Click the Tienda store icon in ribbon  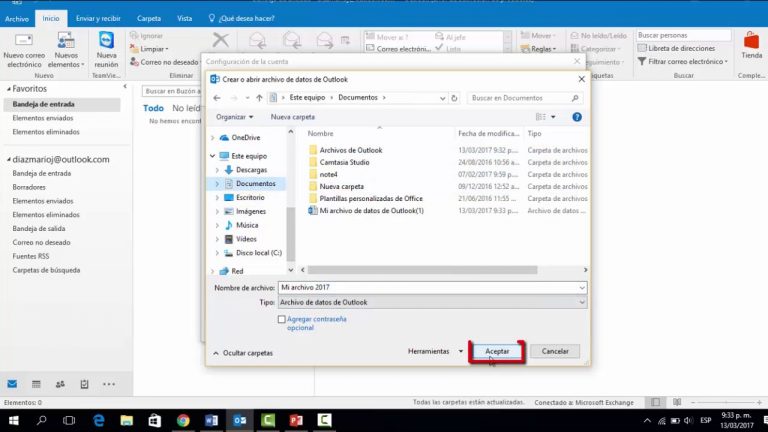click(x=751, y=41)
